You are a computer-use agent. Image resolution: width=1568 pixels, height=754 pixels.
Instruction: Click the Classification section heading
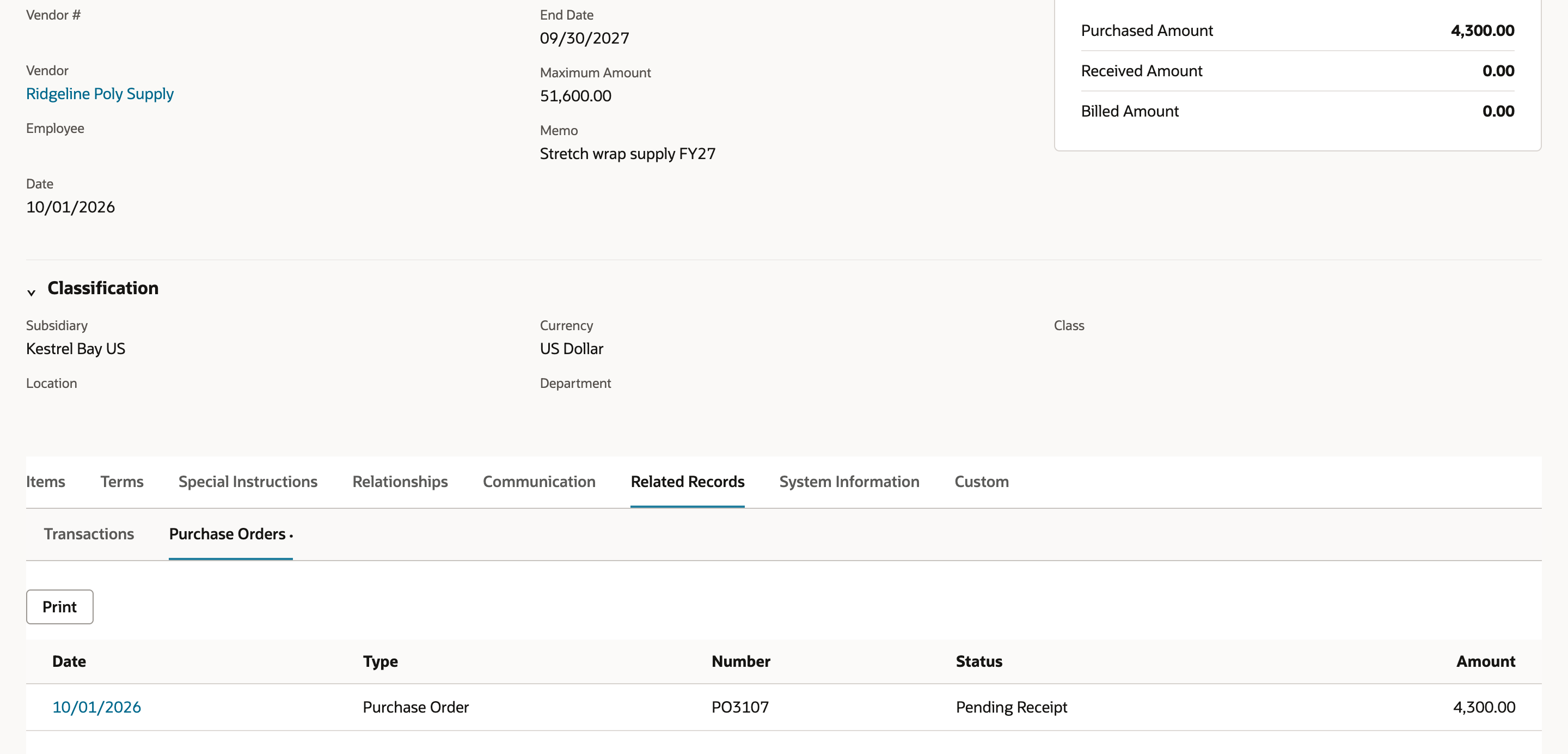point(103,288)
